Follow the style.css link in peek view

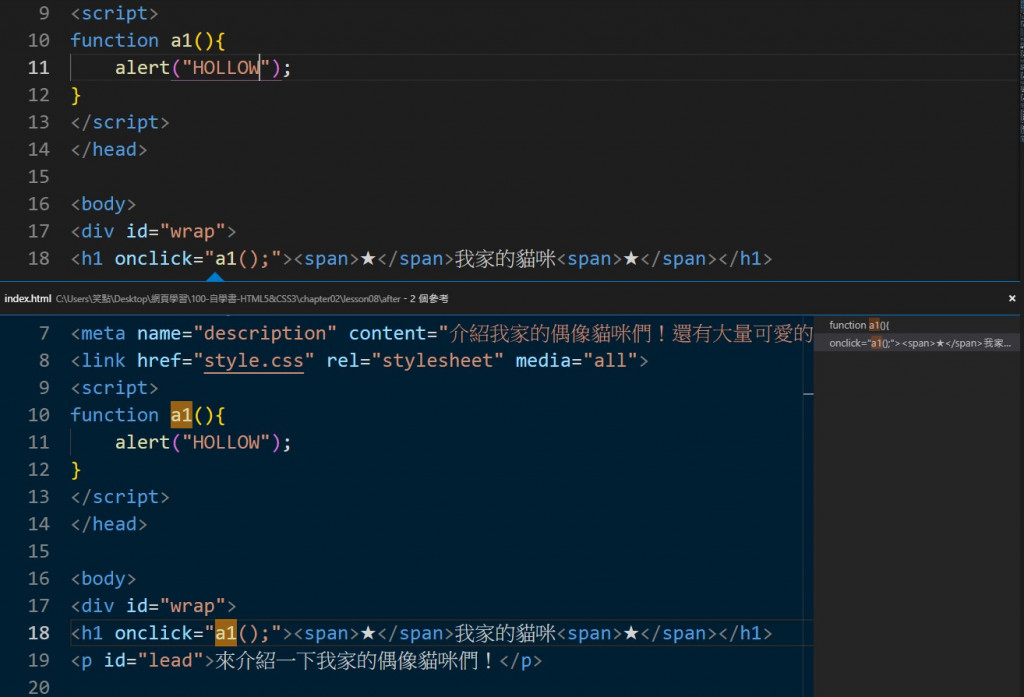[253, 361]
